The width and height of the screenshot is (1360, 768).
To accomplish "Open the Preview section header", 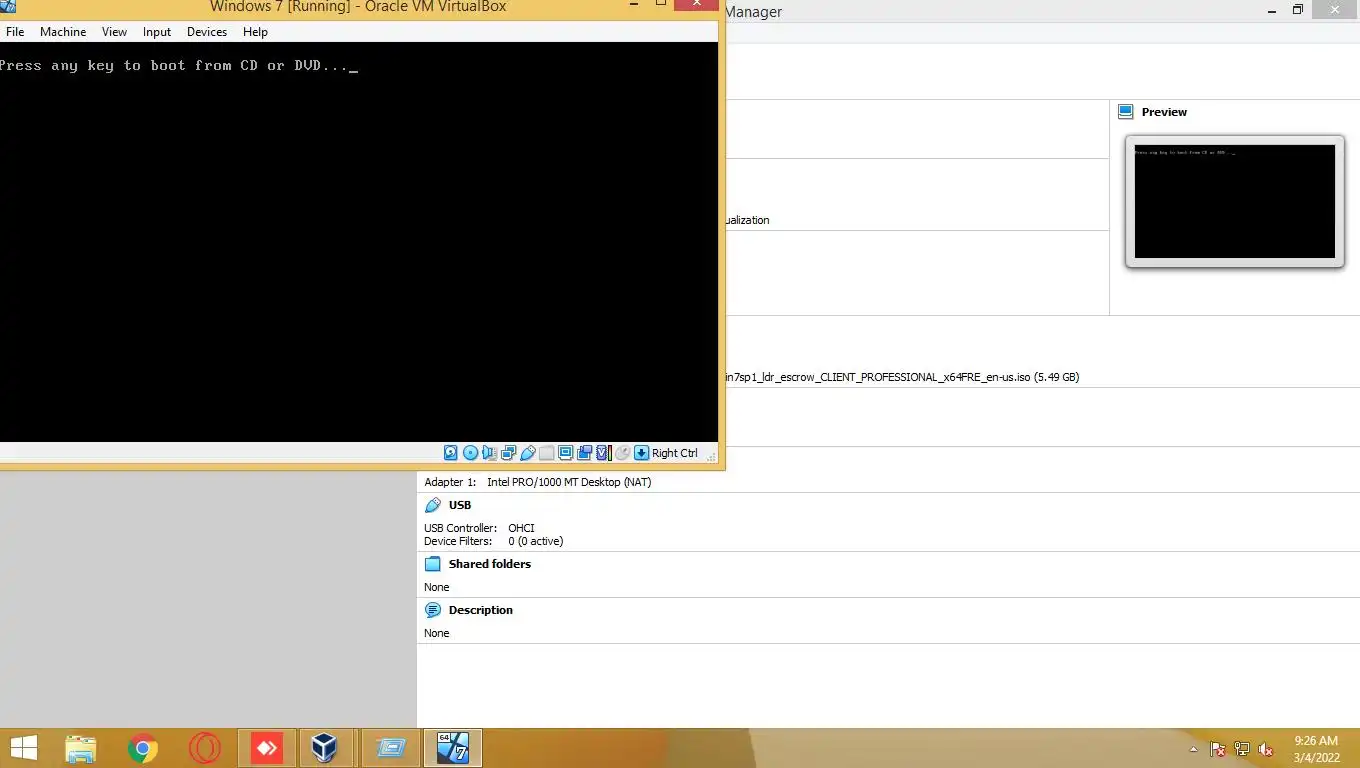I will (x=1164, y=112).
